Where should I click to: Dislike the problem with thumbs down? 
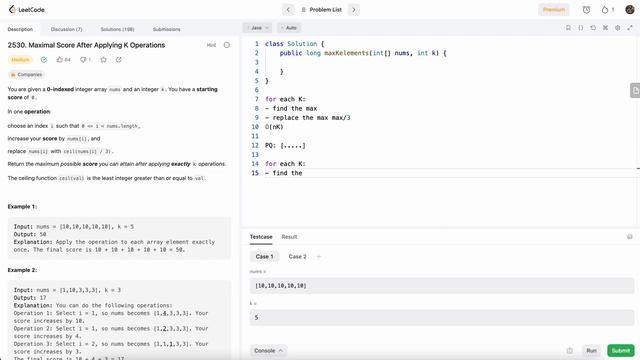point(85,60)
